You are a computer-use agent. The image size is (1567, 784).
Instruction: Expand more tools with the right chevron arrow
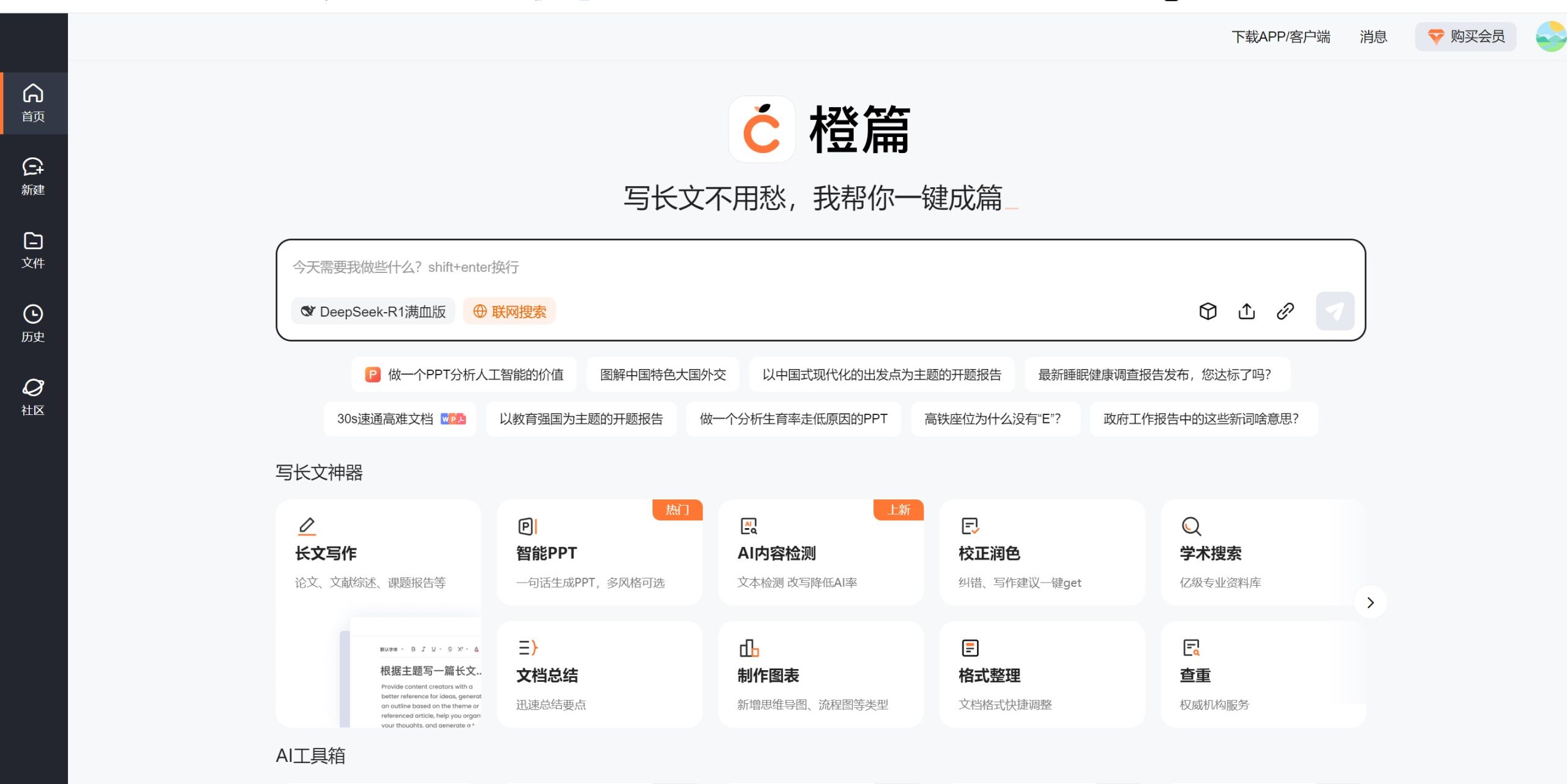coord(1371,602)
